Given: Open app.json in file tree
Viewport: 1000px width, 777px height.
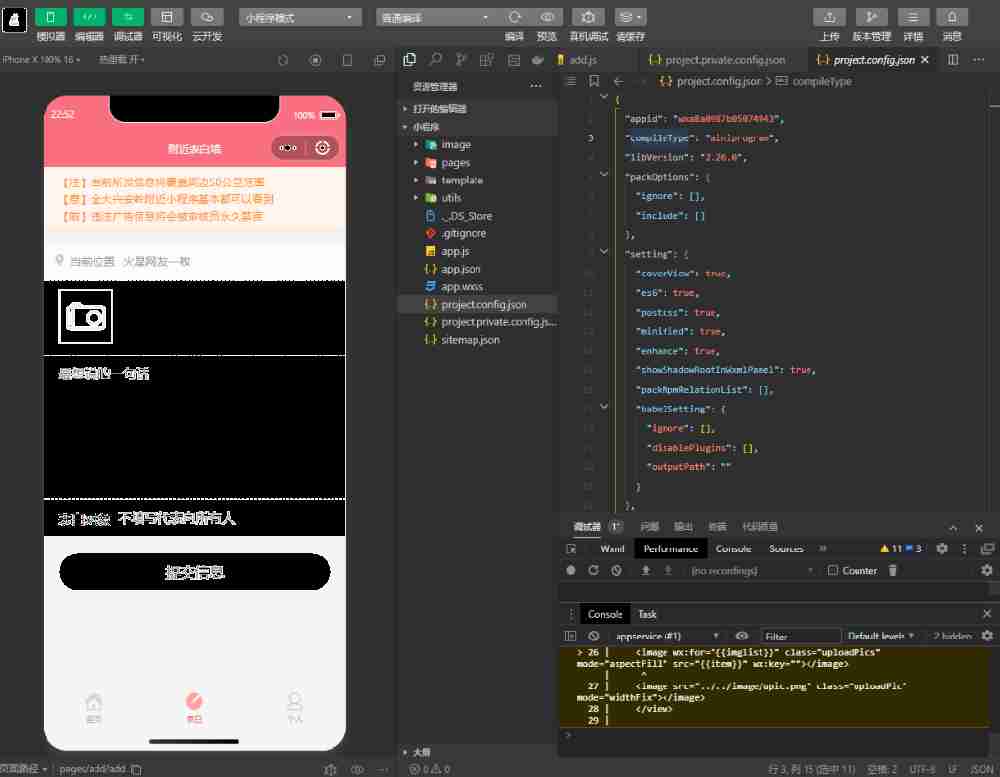Looking at the screenshot, I should tap(460, 269).
